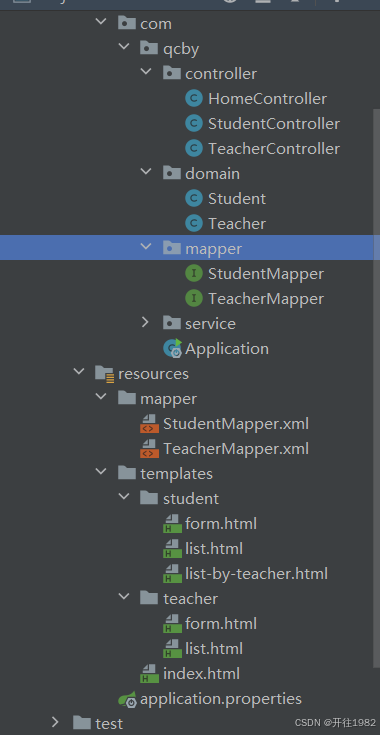Image resolution: width=380 pixels, height=735 pixels.
Task: Click the TeacherController class icon
Action: (194, 149)
